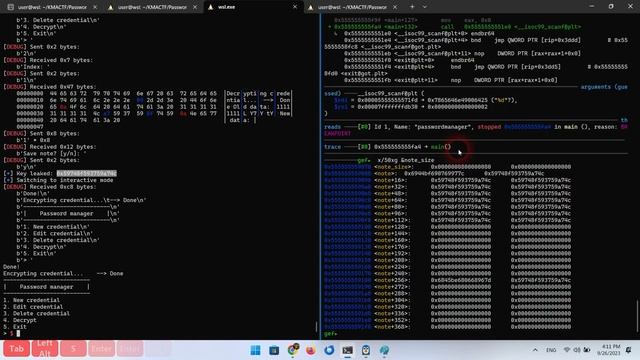Close the wsl.exe tab
This screenshot has height=360, width=640.
point(295,7)
